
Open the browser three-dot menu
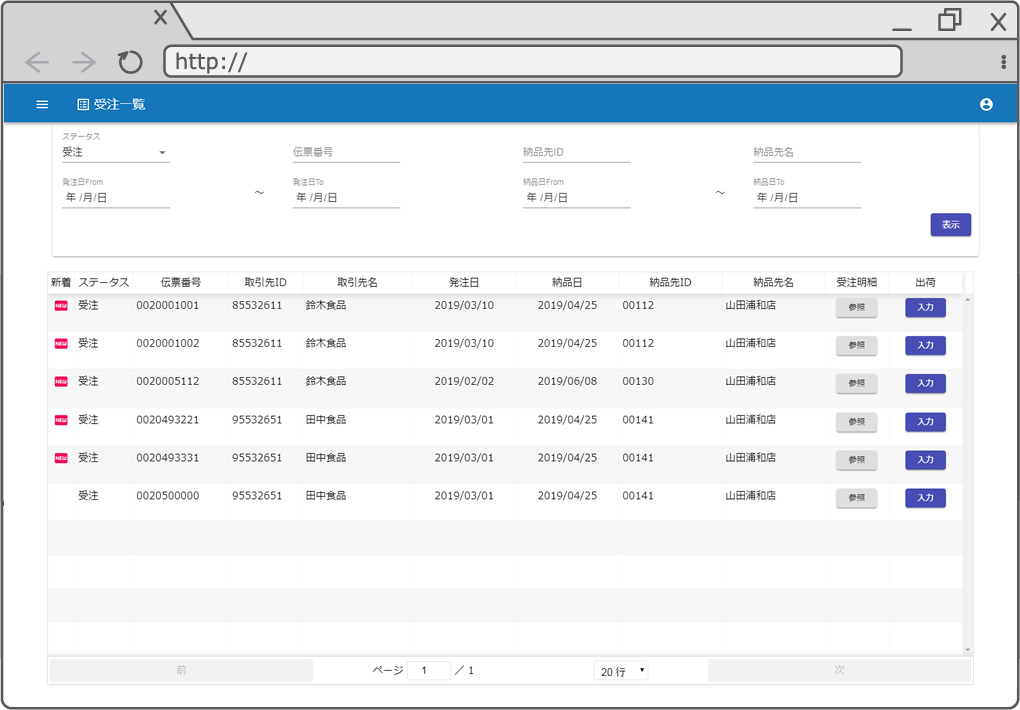[1003, 61]
